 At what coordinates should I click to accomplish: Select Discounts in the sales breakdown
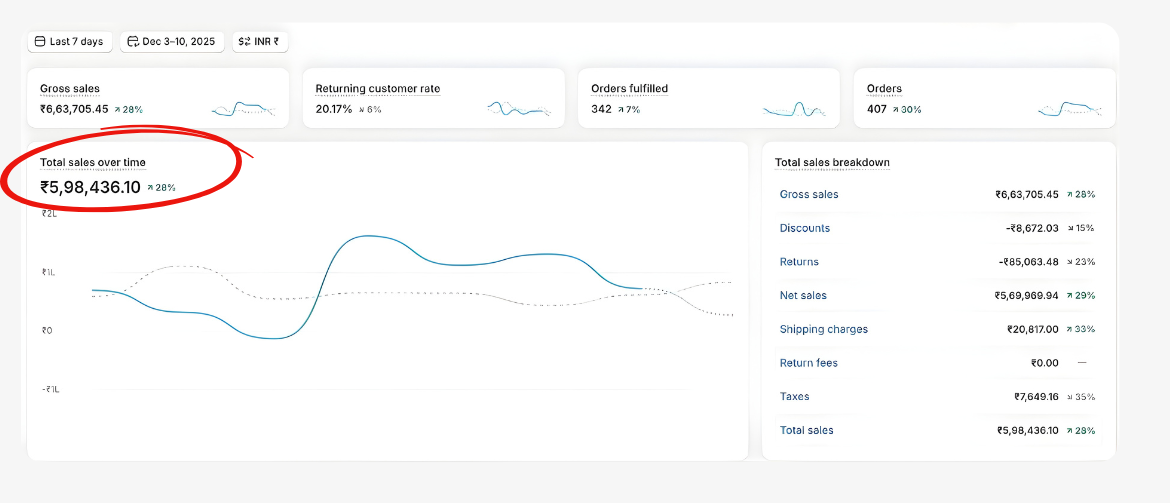pos(805,228)
